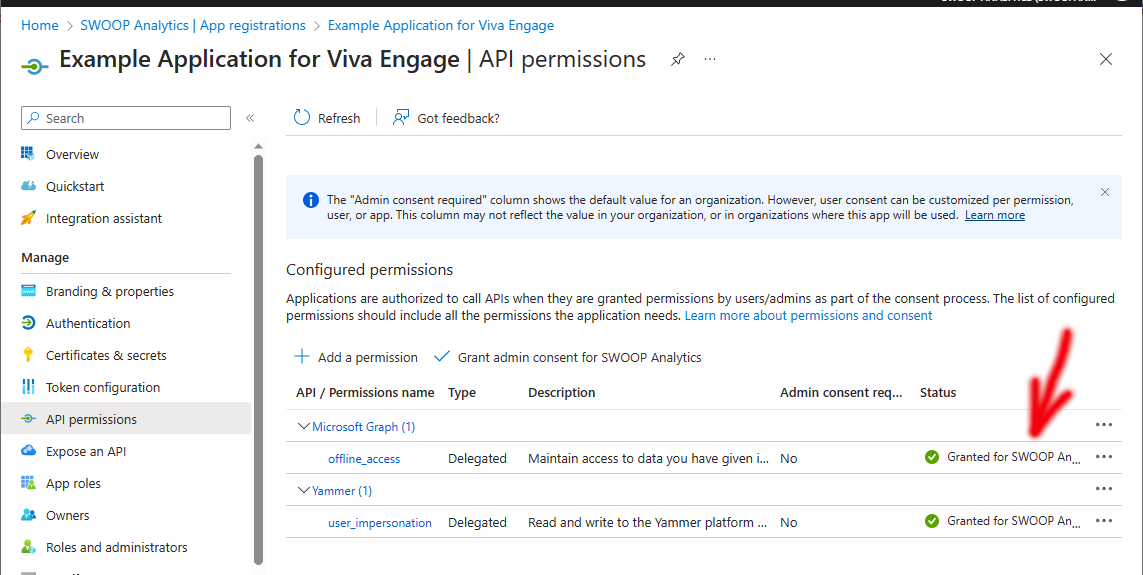The height and width of the screenshot is (575, 1143).
Task: Open the header ellipsis more menu
Action: [x=710, y=59]
